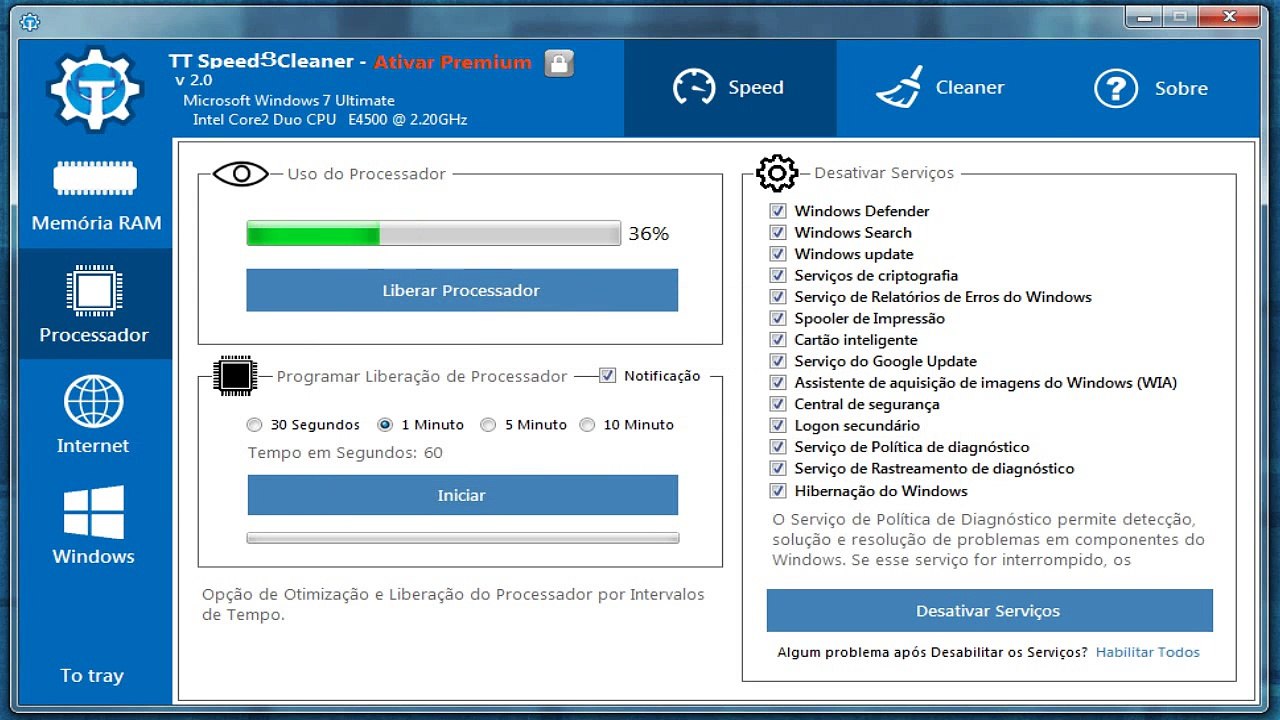Screen dimensions: 1280x720
Task: Switch to the Cleaner tab
Action: [941, 88]
